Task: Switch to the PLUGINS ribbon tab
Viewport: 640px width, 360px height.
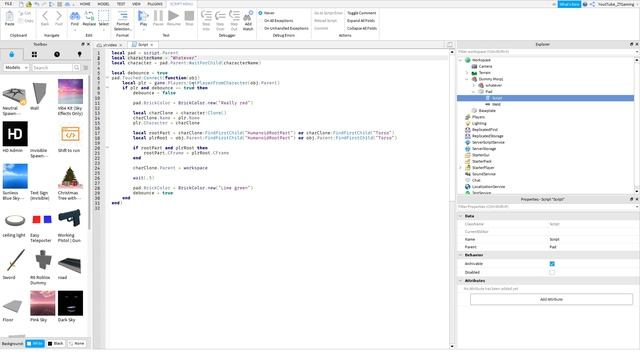Action: pos(155,4)
